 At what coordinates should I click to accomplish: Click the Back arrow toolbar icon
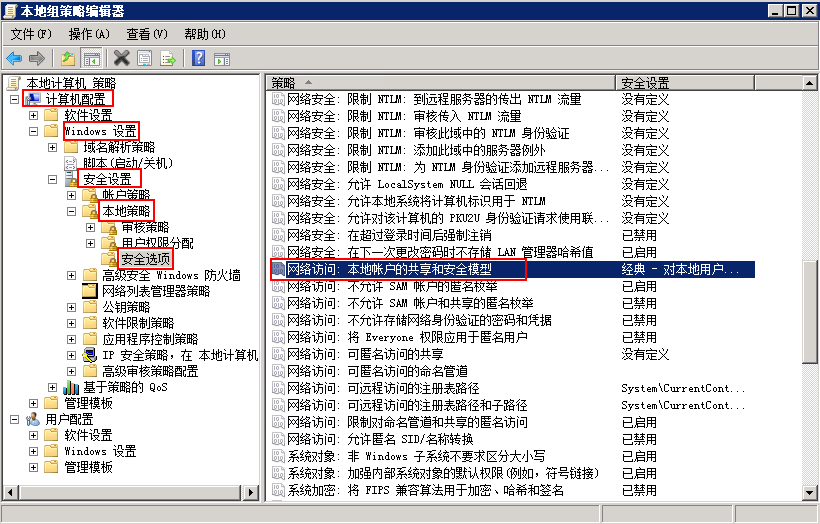click(14, 58)
